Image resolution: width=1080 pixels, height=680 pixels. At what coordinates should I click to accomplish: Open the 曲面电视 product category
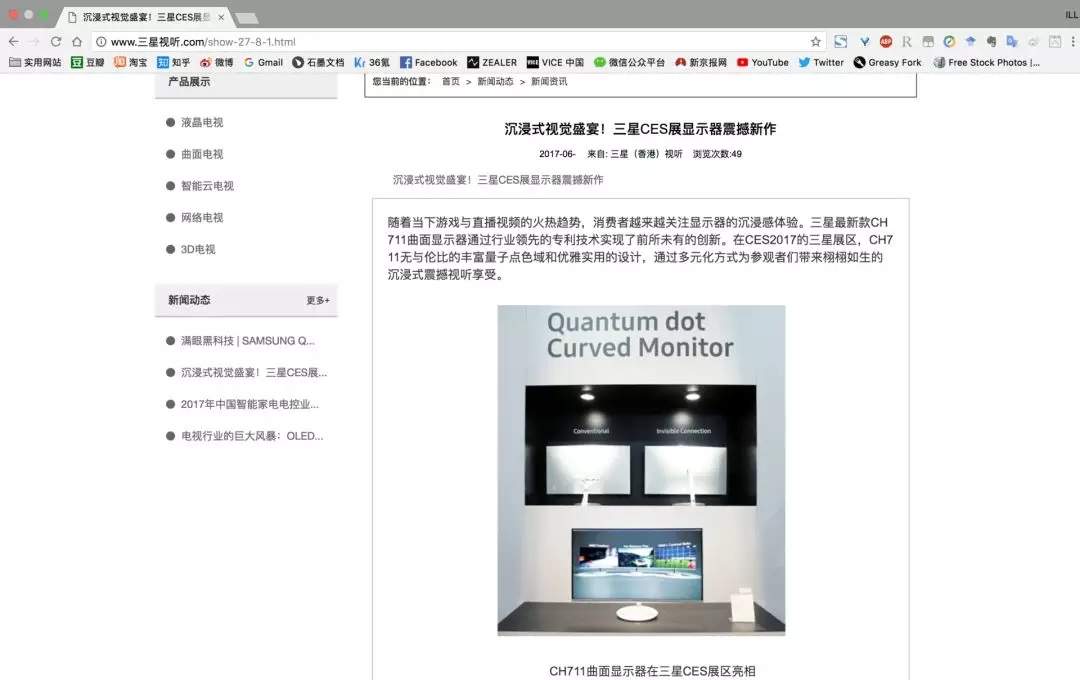[x=202, y=154]
